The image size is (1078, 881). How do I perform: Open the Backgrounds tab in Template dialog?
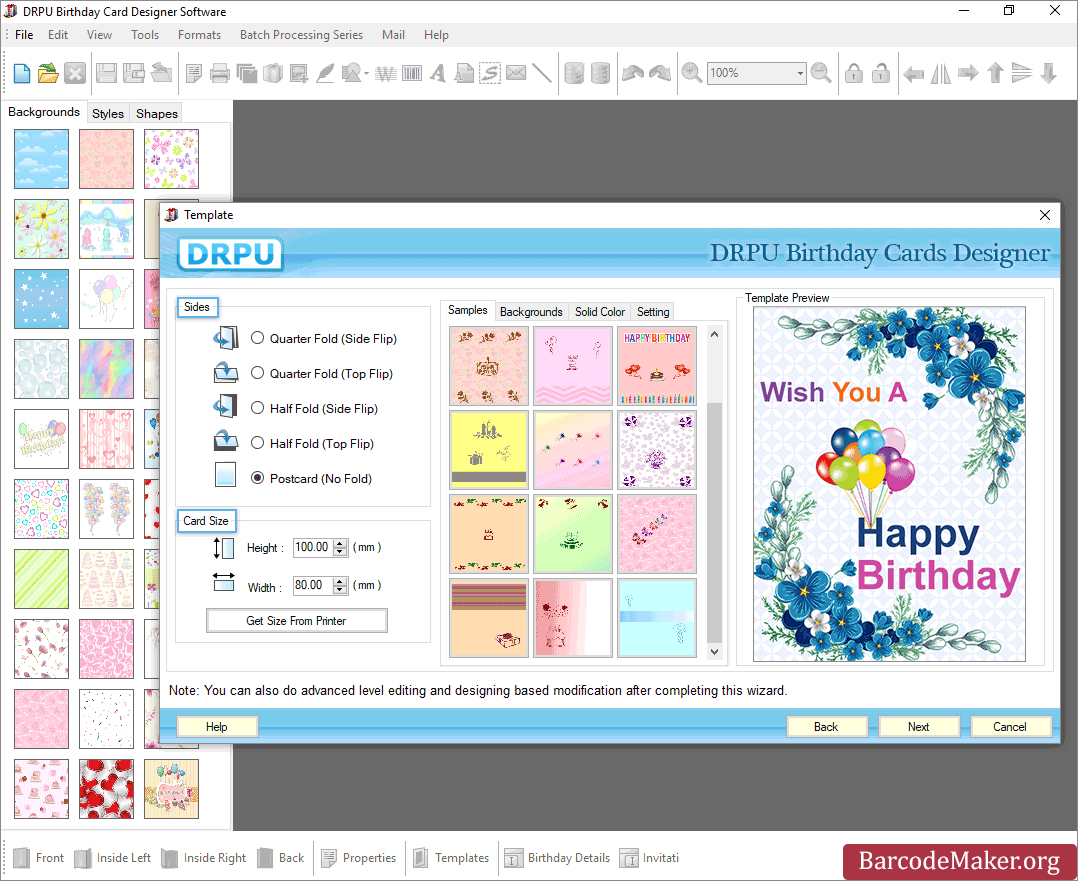(531, 312)
